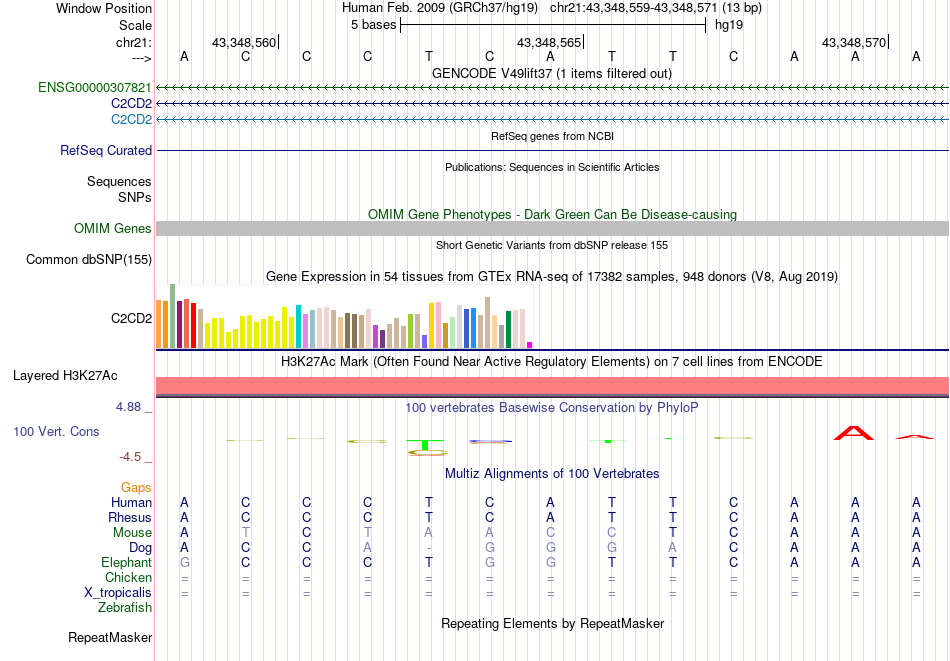Click the RepeatMasker track label

click(110, 637)
